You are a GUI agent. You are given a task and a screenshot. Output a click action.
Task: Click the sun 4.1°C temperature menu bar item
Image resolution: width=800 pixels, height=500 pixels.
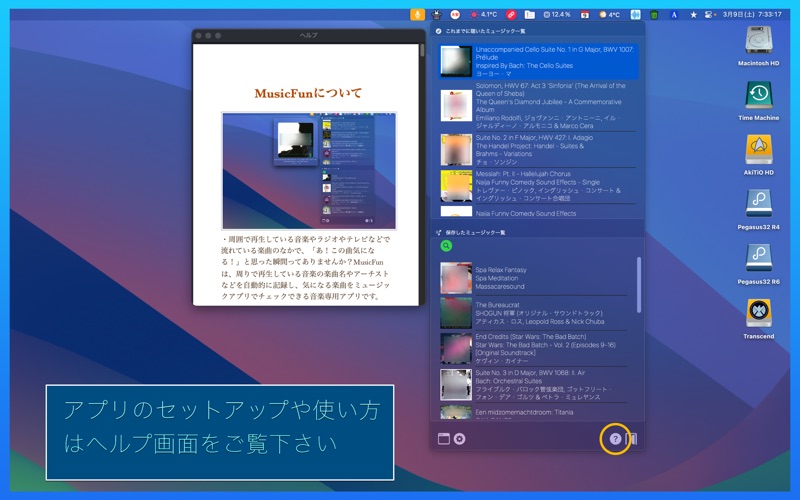pyautogui.click(x=484, y=14)
